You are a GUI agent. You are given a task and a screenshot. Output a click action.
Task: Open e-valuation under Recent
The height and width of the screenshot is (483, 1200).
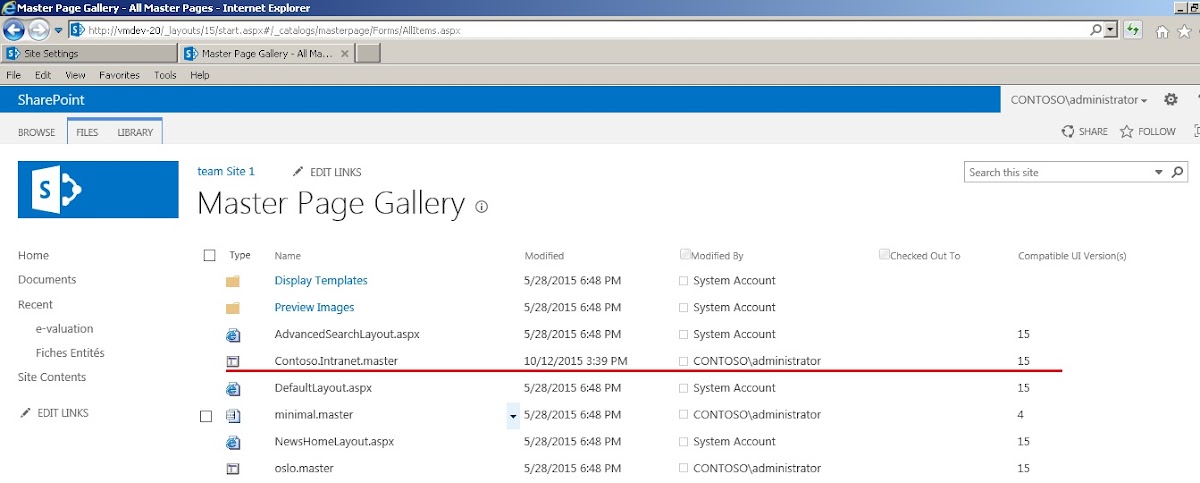(x=64, y=329)
